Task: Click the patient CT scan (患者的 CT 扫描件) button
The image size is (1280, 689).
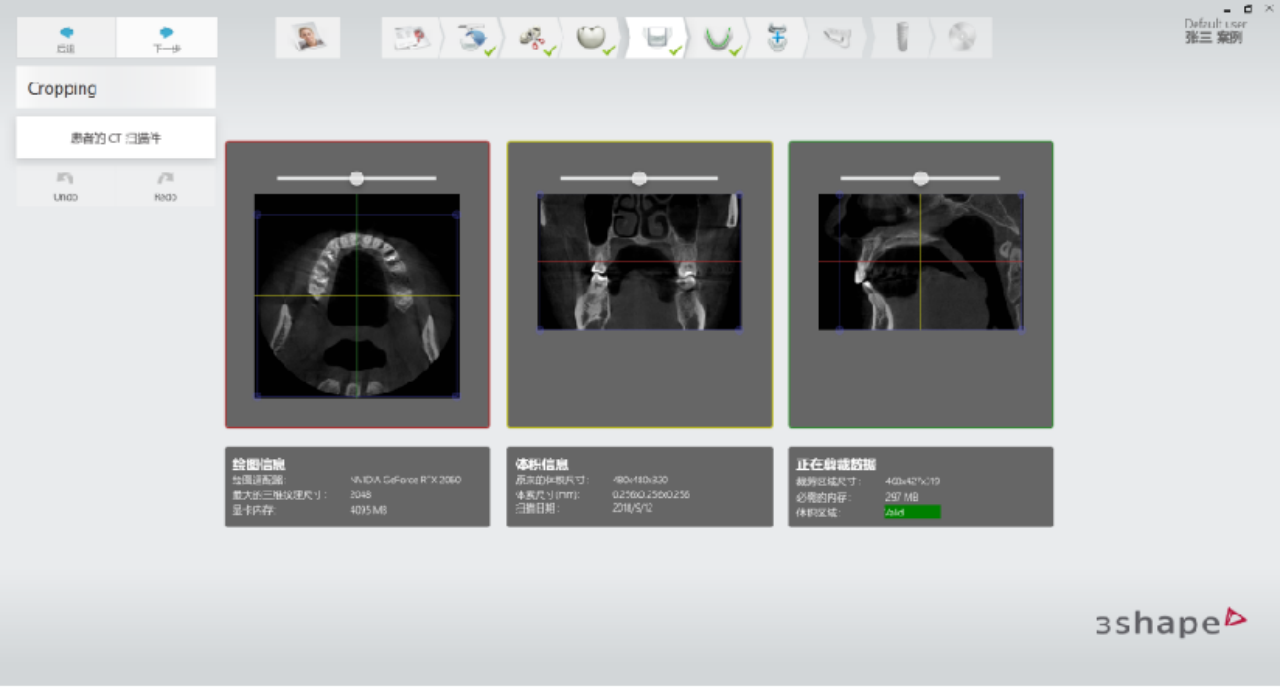Action: pyautogui.click(x=116, y=138)
